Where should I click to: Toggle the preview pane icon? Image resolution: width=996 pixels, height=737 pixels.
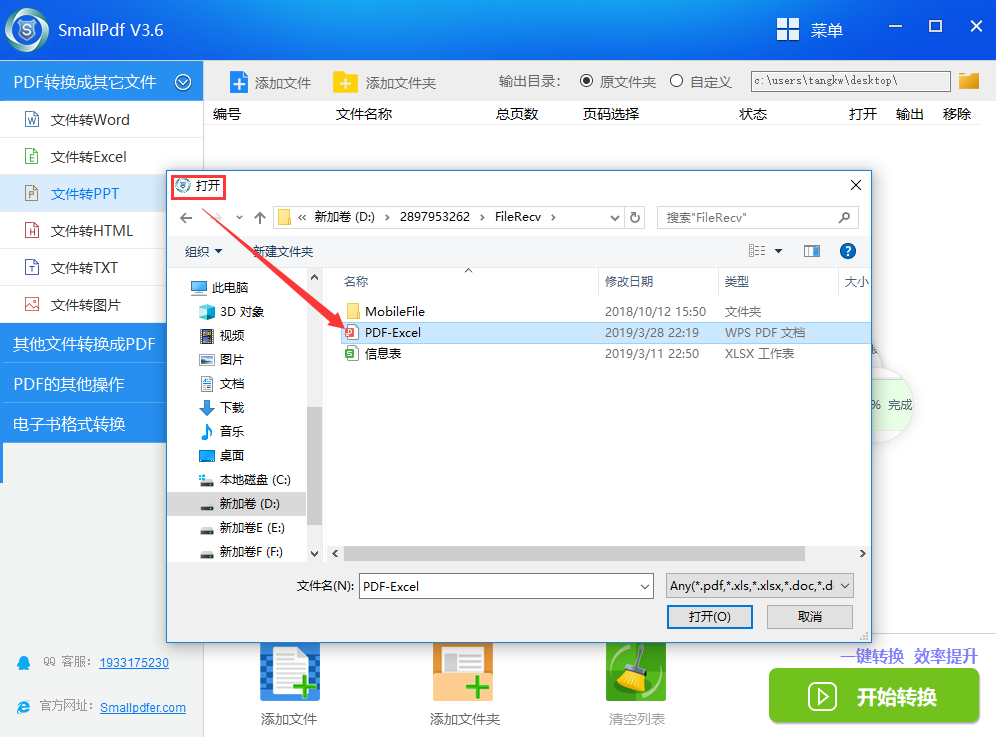[x=812, y=251]
